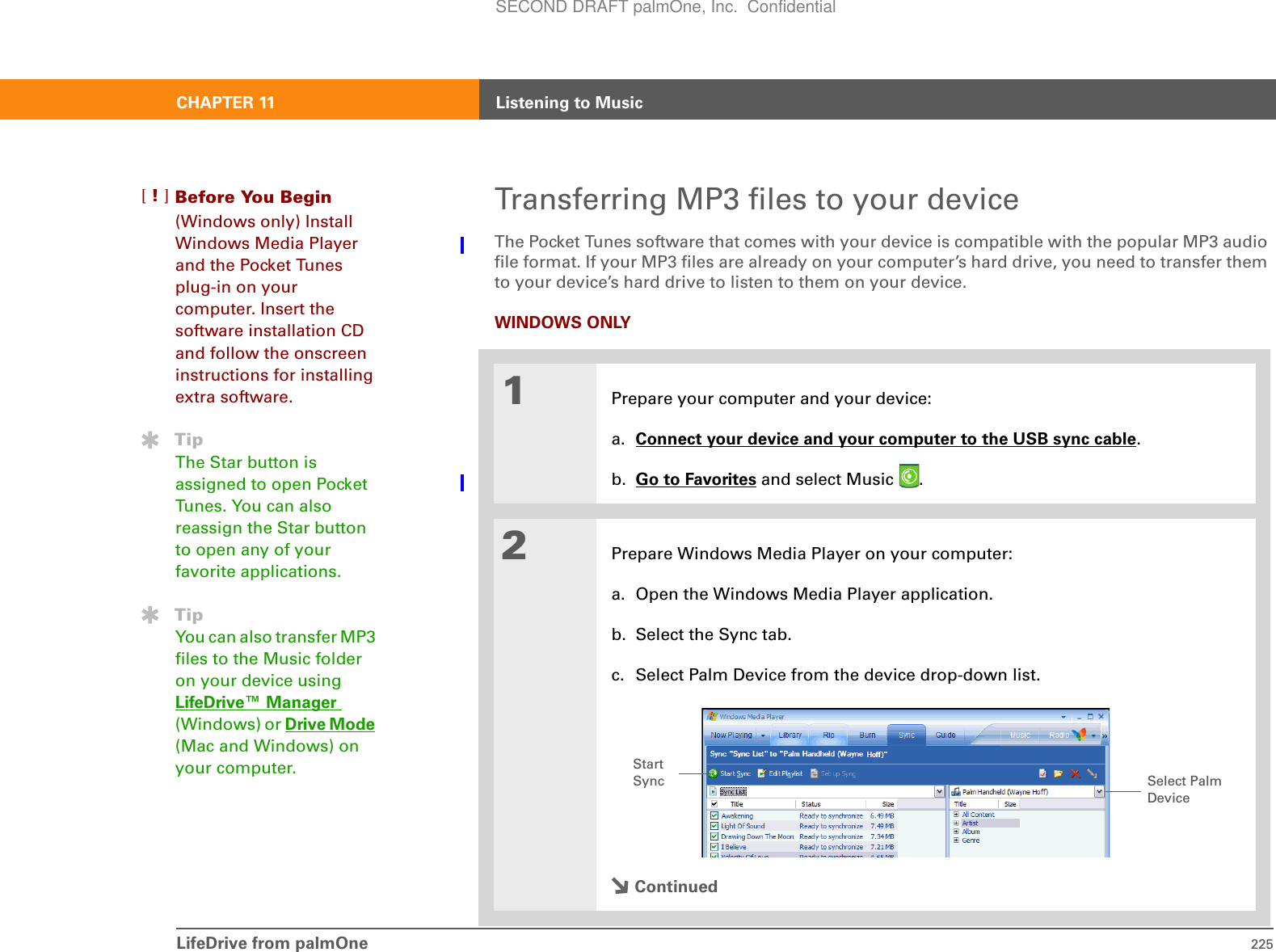
Task: Follow the Go to Favorites link
Action: (696, 479)
